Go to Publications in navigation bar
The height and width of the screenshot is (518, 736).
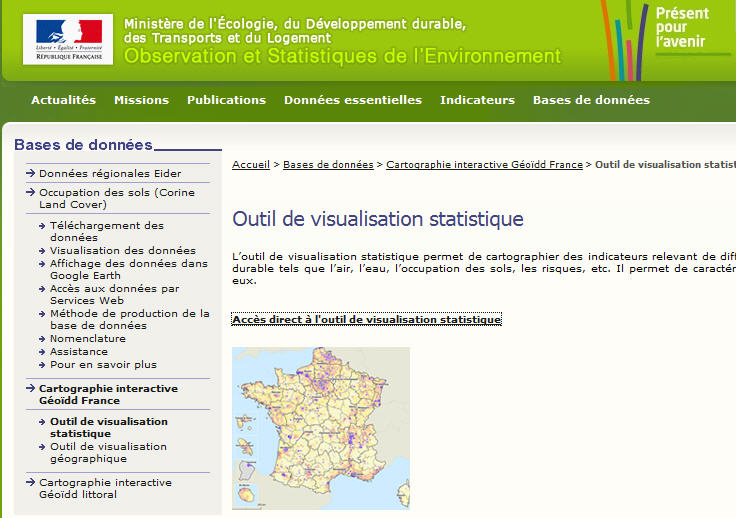coord(226,100)
